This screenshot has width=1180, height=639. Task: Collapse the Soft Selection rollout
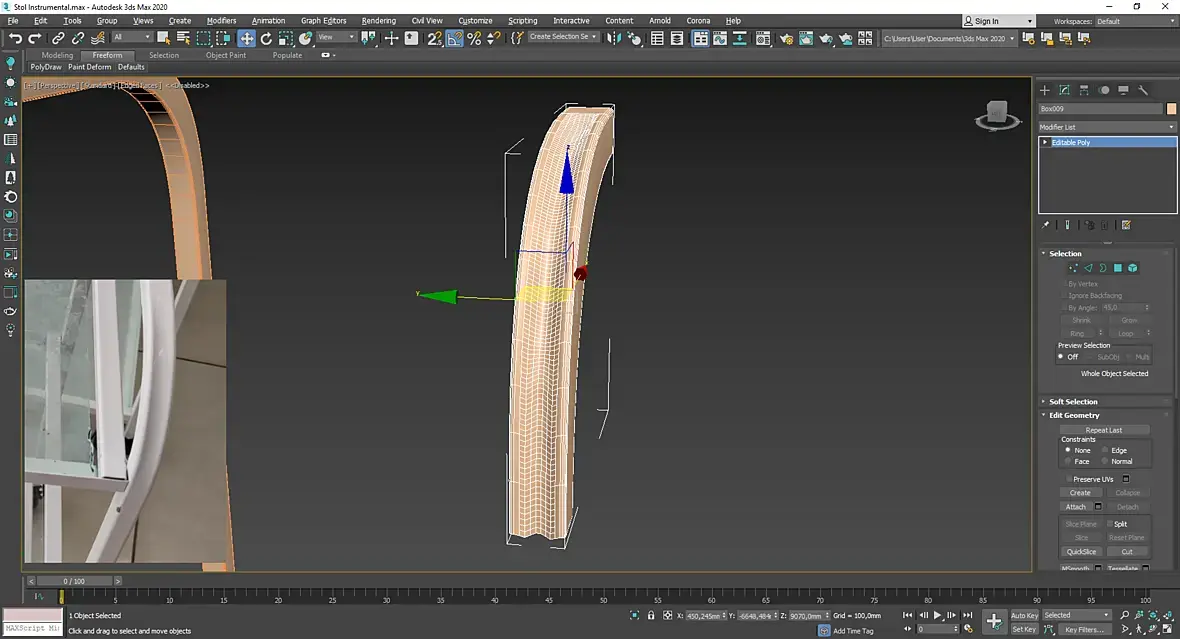[1073, 402]
